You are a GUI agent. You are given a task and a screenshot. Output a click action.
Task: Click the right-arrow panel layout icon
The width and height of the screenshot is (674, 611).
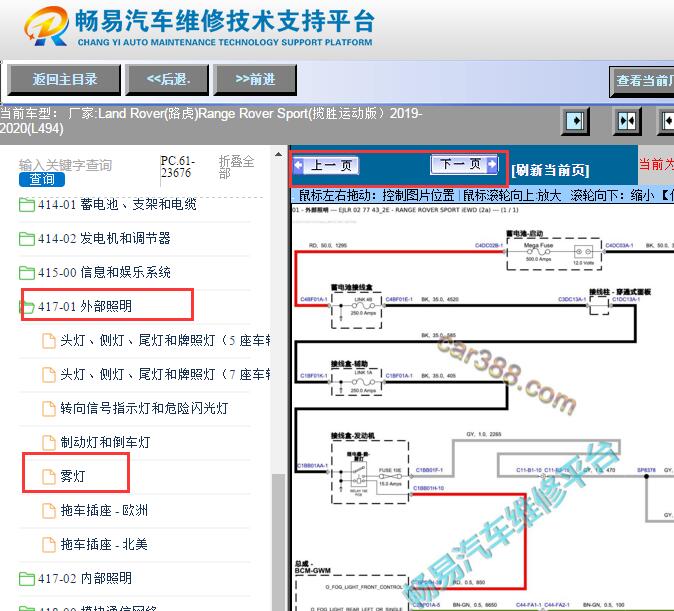[576, 121]
